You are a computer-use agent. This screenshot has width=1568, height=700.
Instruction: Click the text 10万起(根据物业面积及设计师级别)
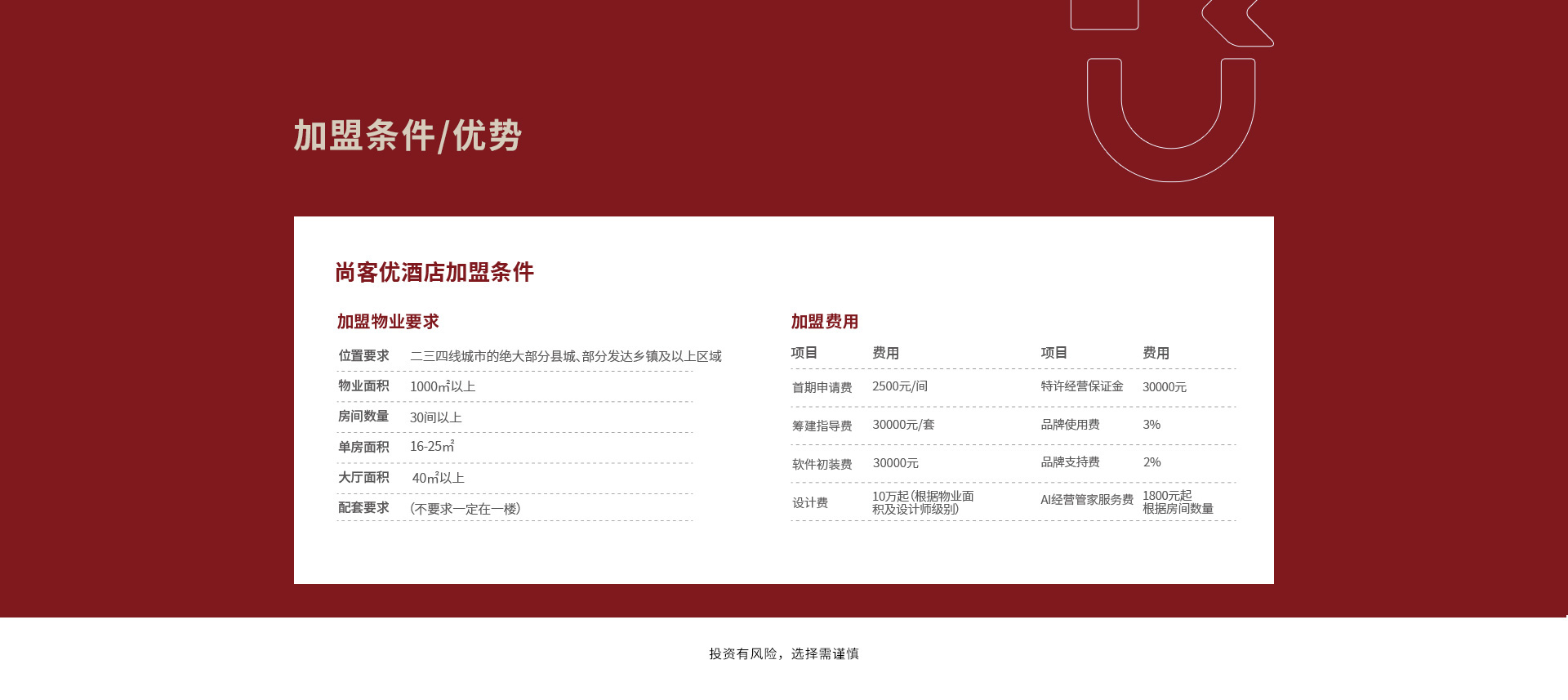tap(923, 502)
